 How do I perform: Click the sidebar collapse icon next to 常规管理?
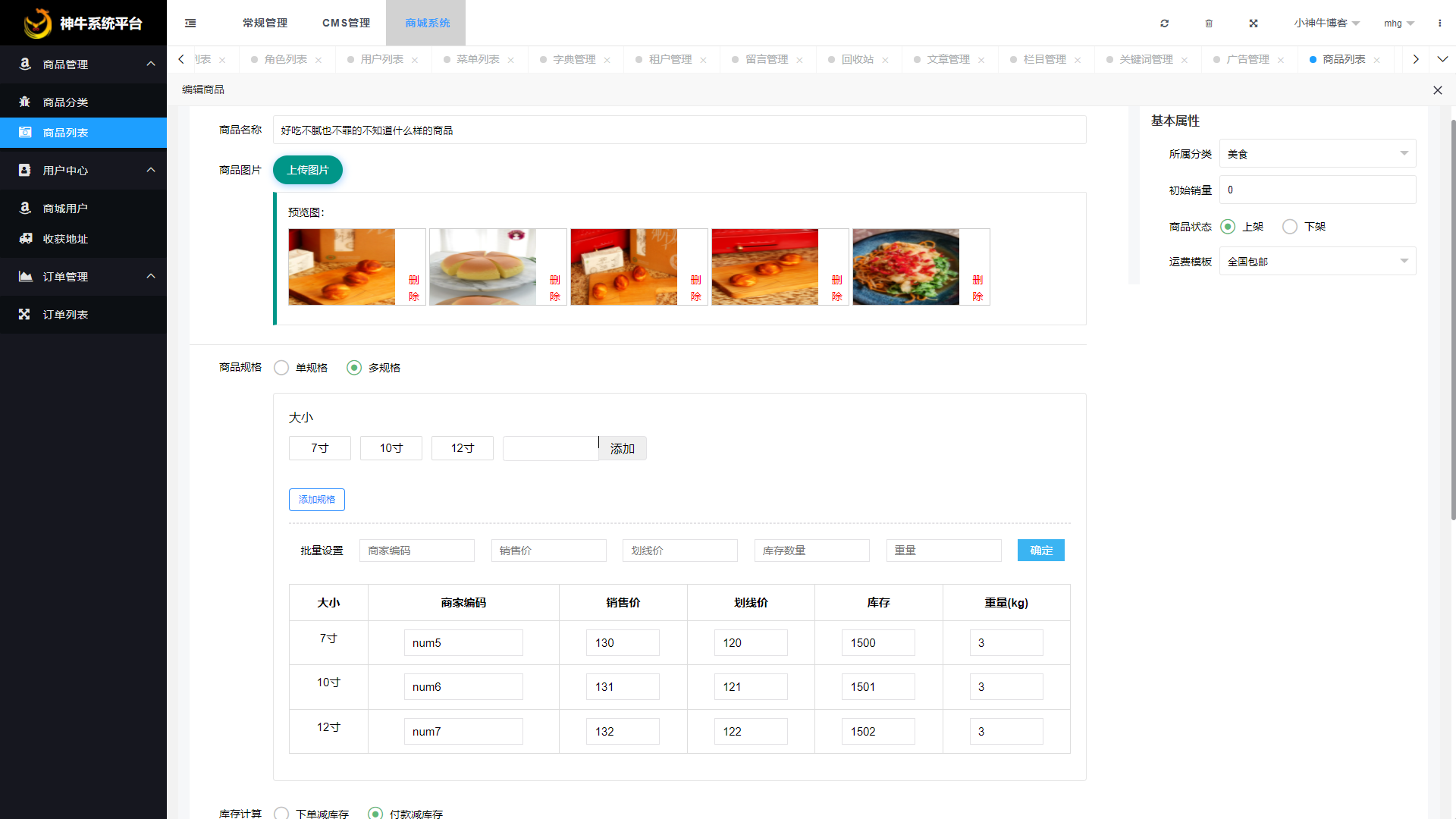click(190, 23)
